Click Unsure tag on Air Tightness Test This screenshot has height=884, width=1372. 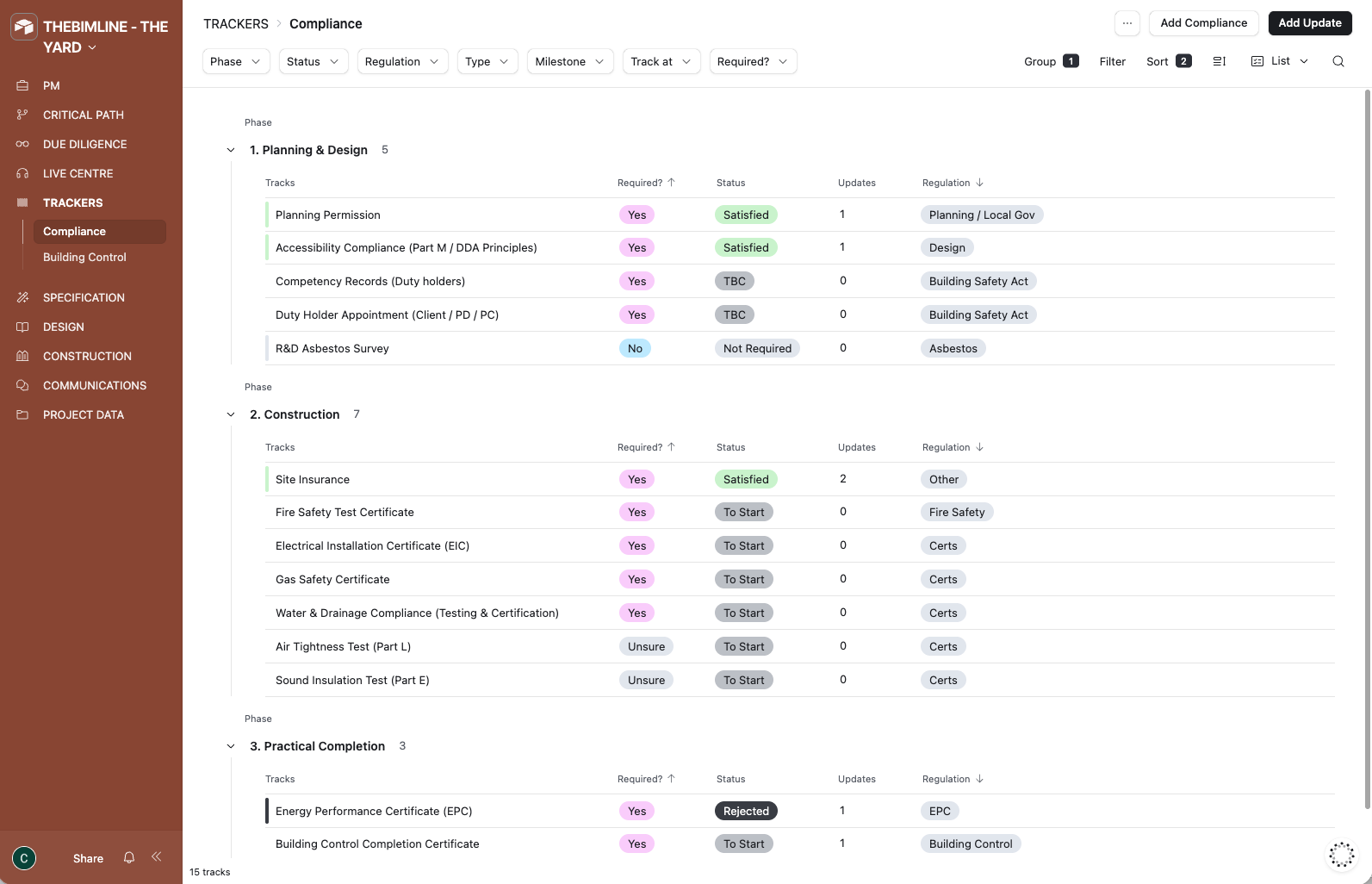(646, 646)
